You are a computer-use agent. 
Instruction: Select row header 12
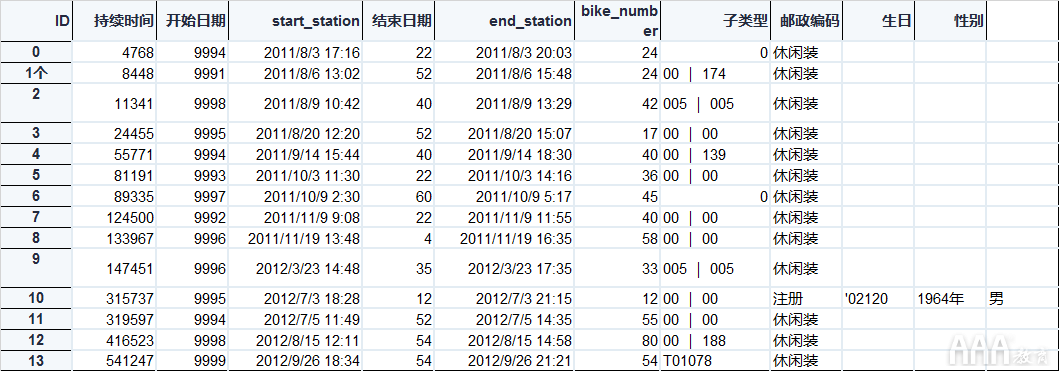(36, 341)
